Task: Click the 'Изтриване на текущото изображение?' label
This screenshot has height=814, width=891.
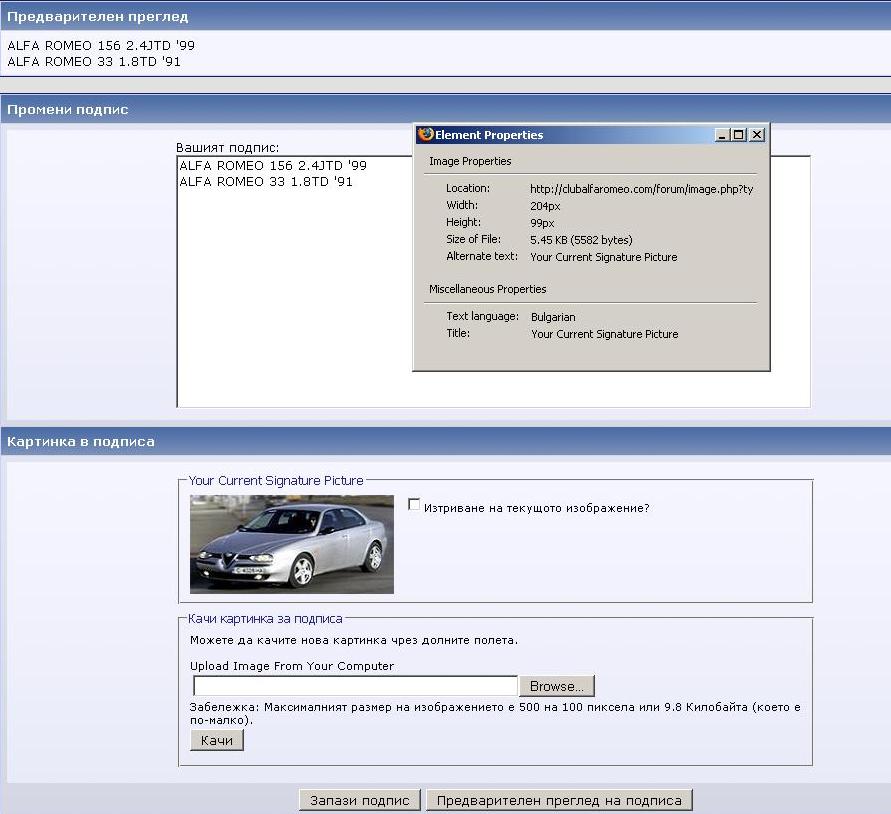Action: click(536, 508)
